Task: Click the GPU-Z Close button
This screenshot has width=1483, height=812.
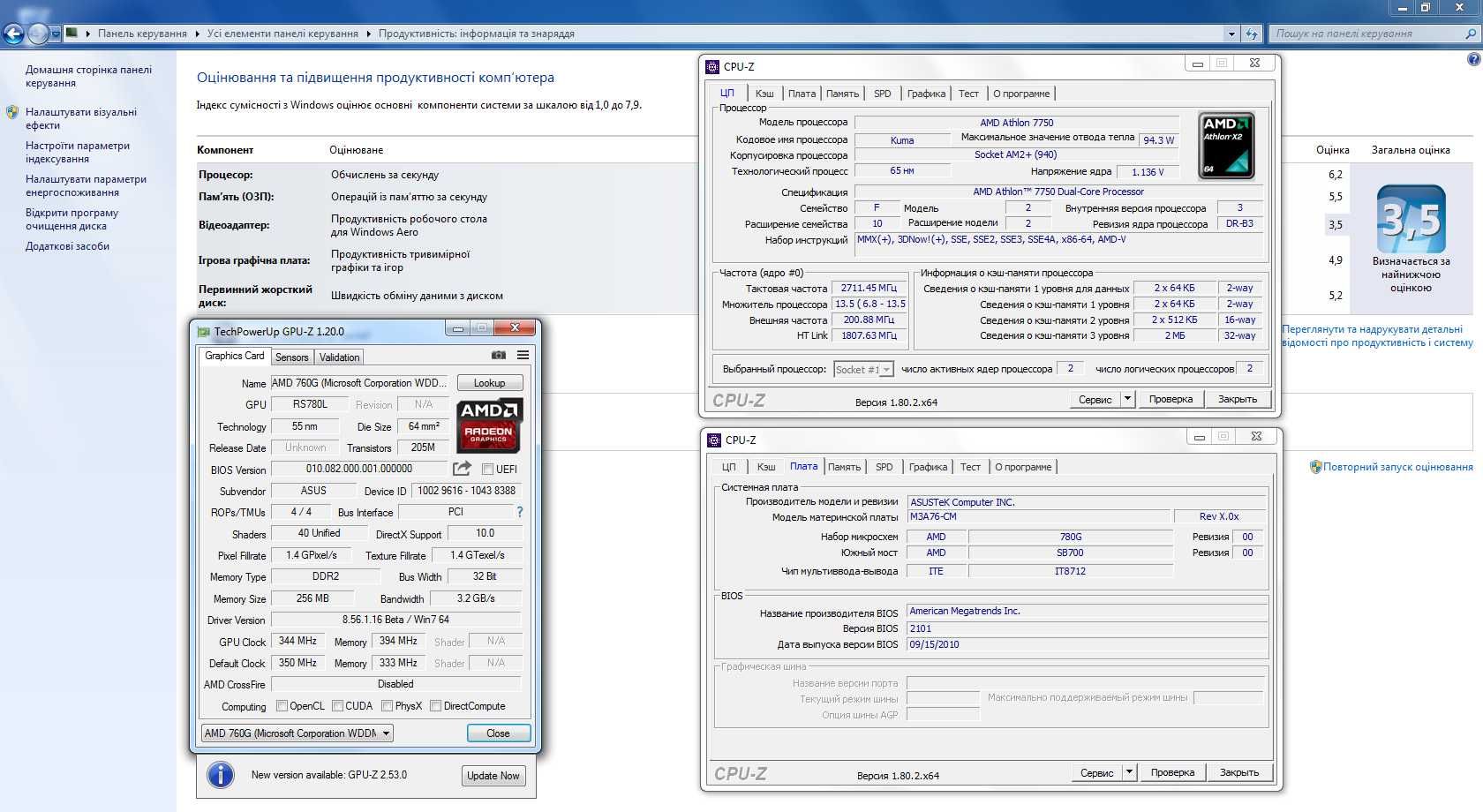Action: point(498,733)
